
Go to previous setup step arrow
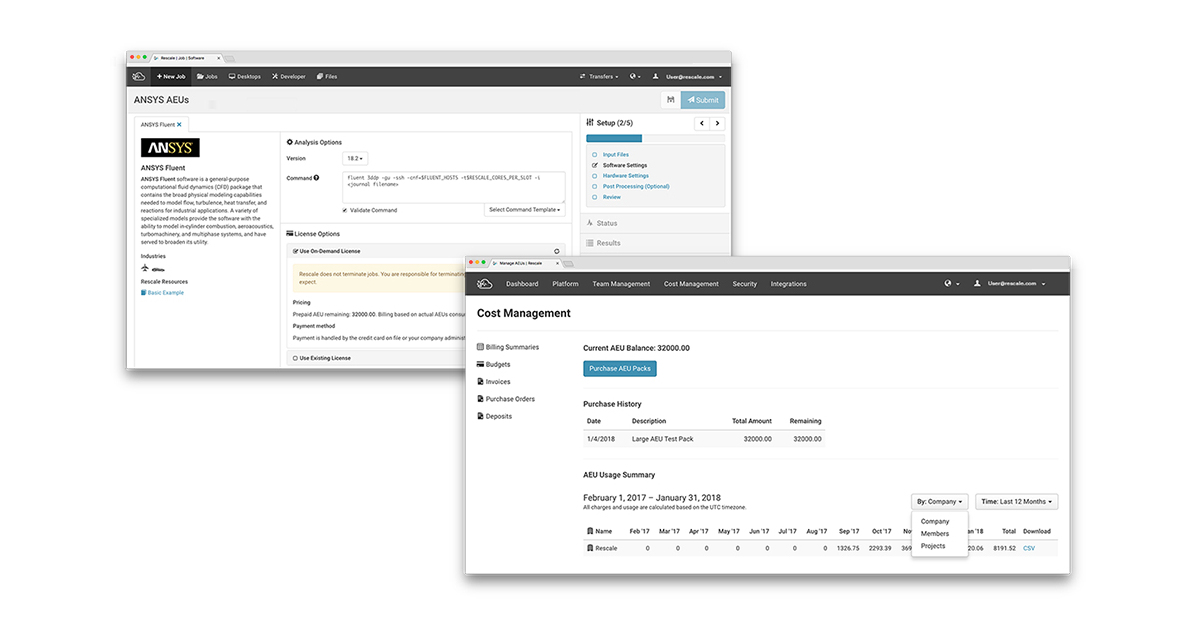(x=701, y=123)
